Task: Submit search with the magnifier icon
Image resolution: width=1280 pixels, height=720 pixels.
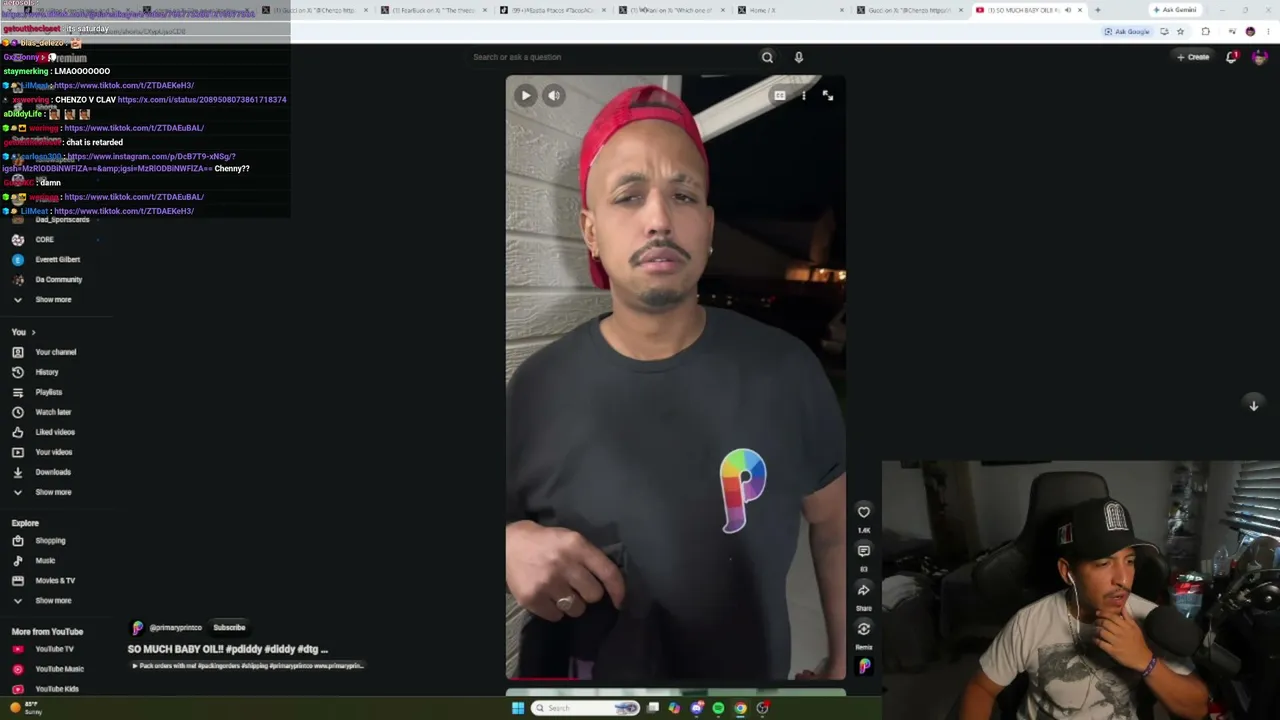Action: 767,57
